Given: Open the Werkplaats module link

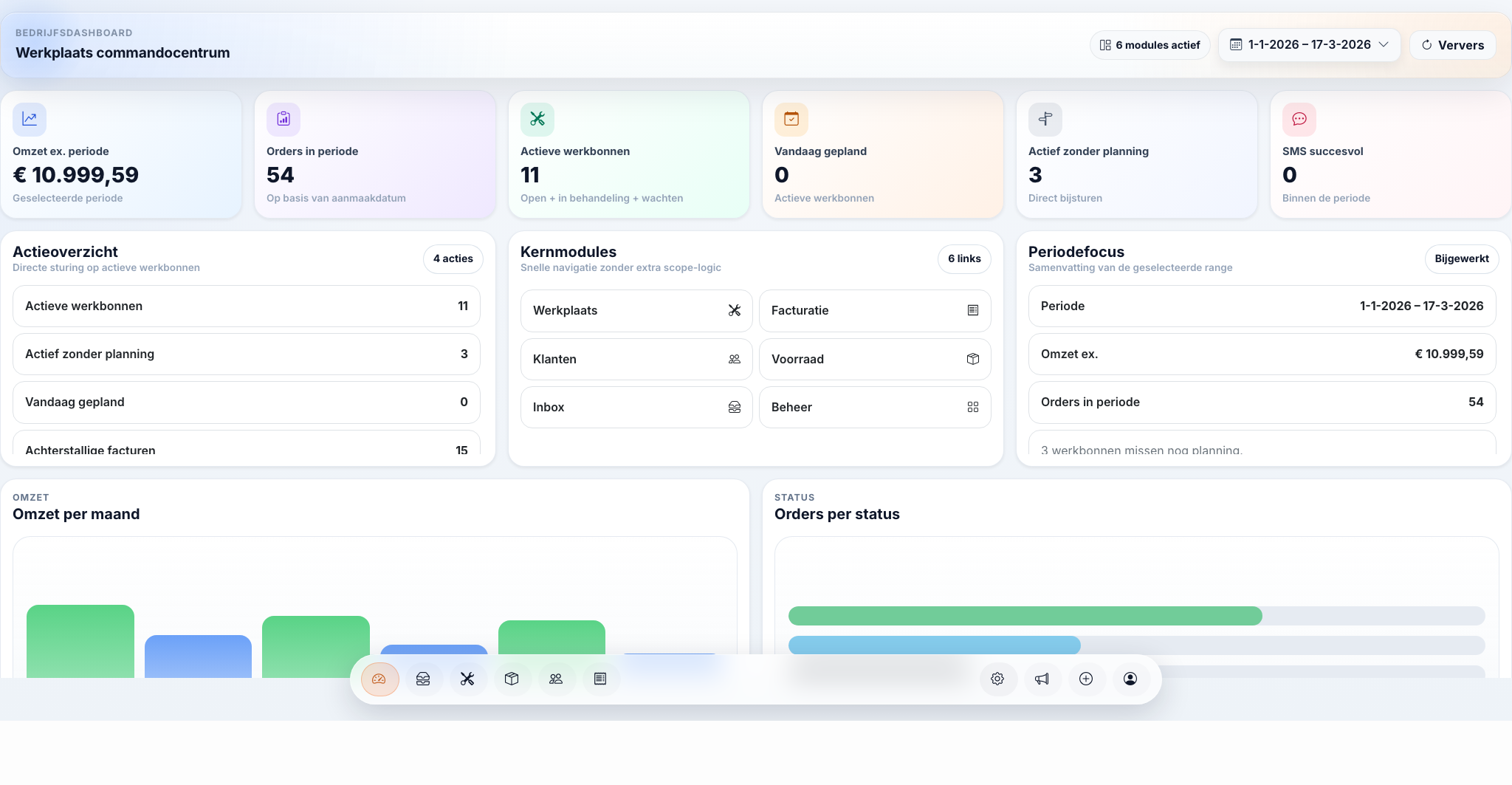Looking at the screenshot, I should [636, 311].
